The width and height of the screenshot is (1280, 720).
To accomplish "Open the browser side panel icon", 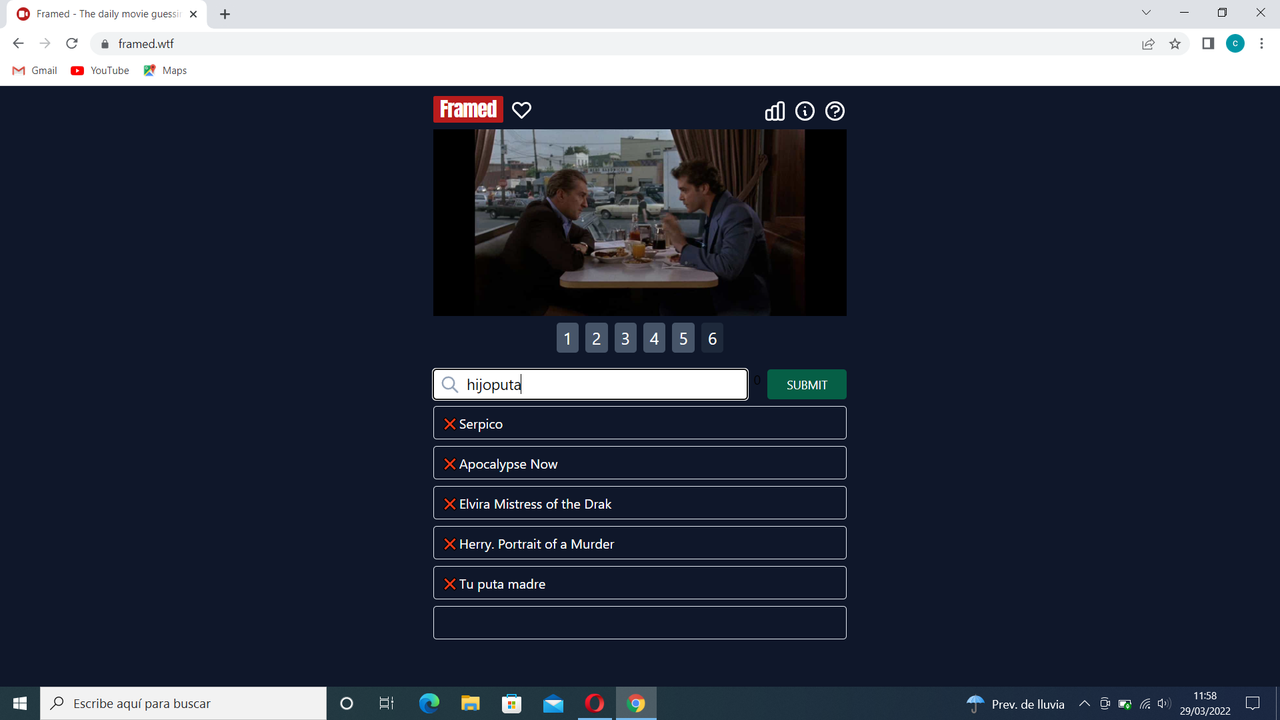I will point(1208,44).
